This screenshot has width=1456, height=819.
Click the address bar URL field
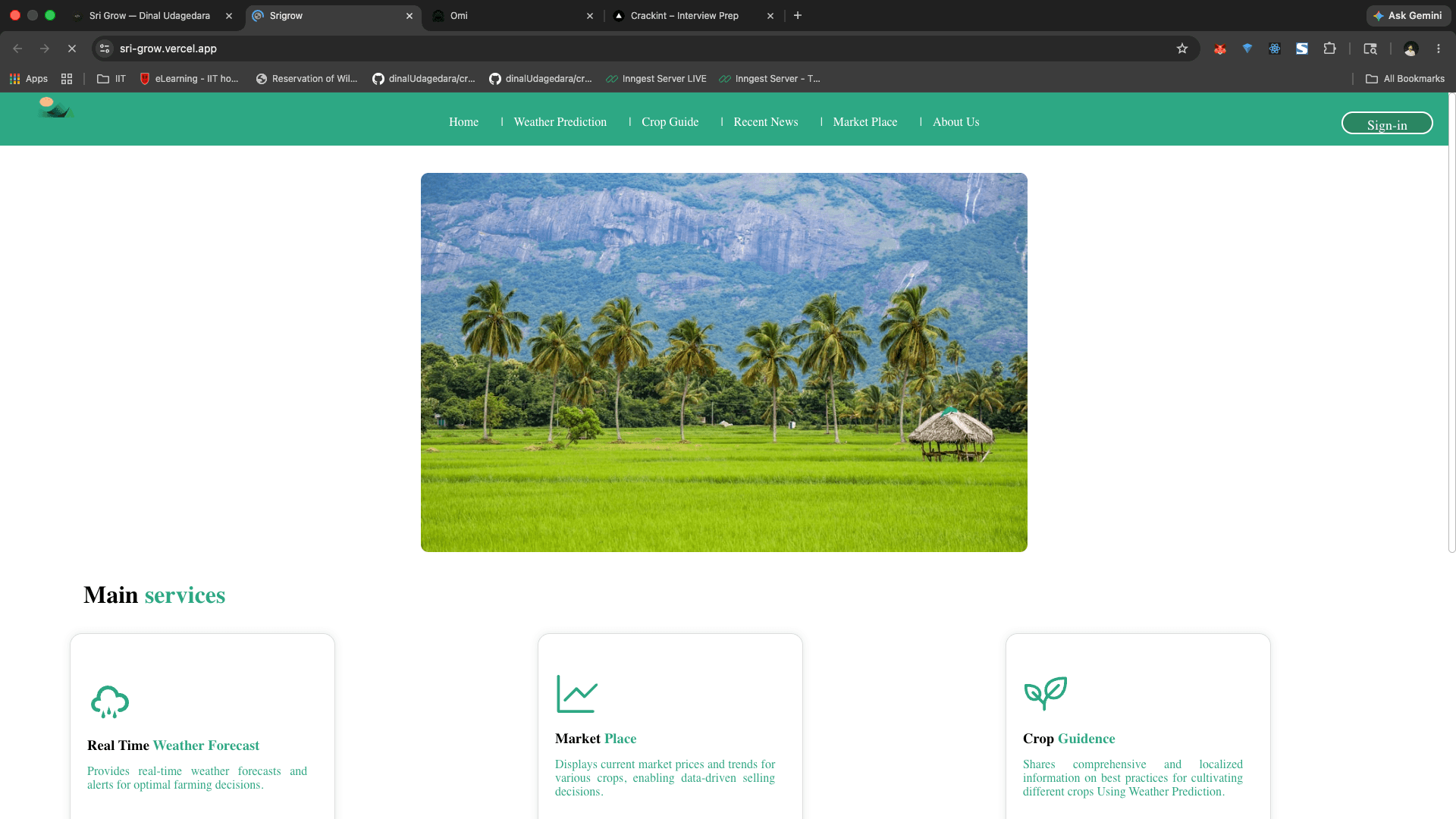coord(645,49)
